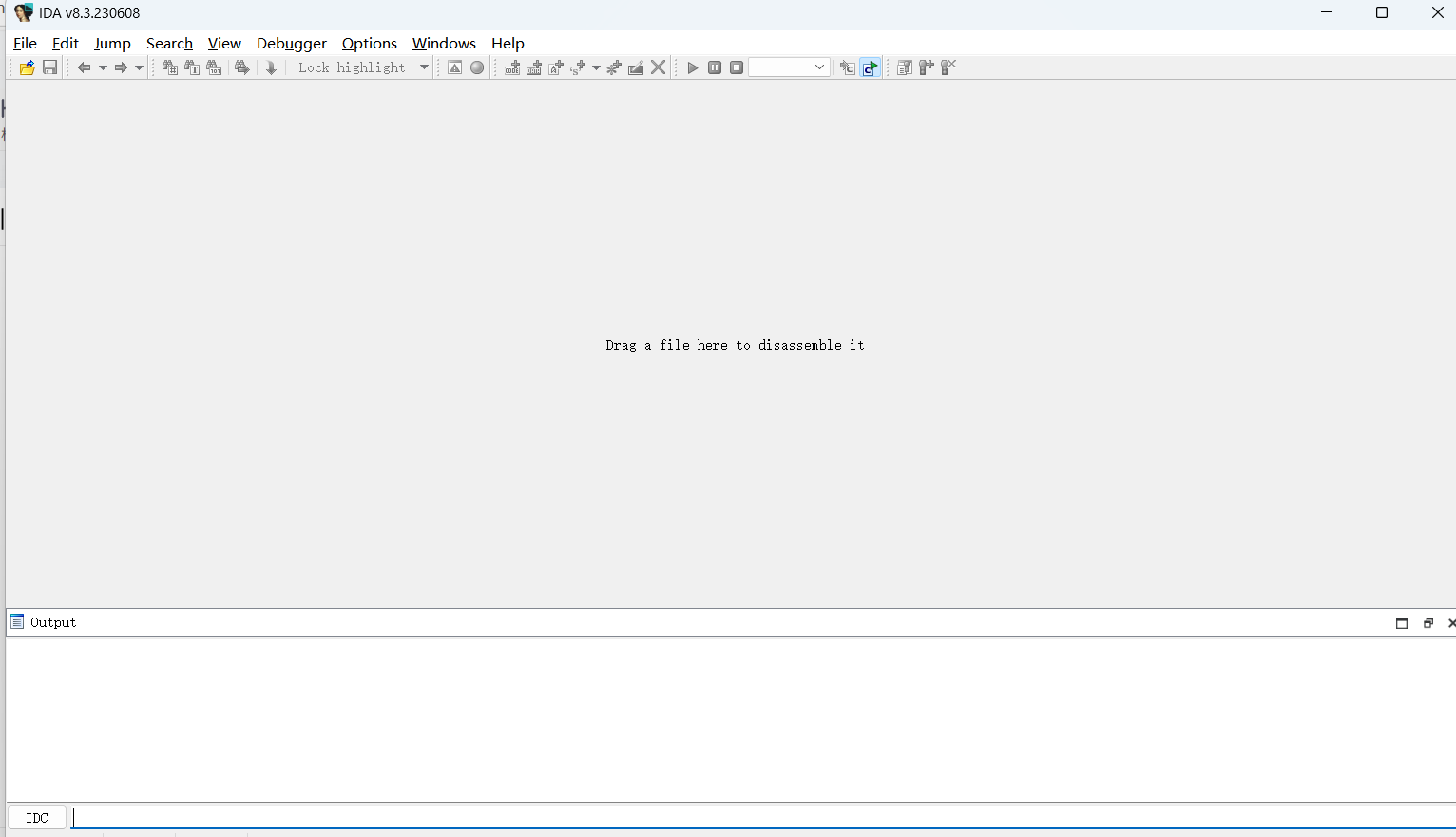
Task: Jump back in navigation history
Action: pos(85,67)
